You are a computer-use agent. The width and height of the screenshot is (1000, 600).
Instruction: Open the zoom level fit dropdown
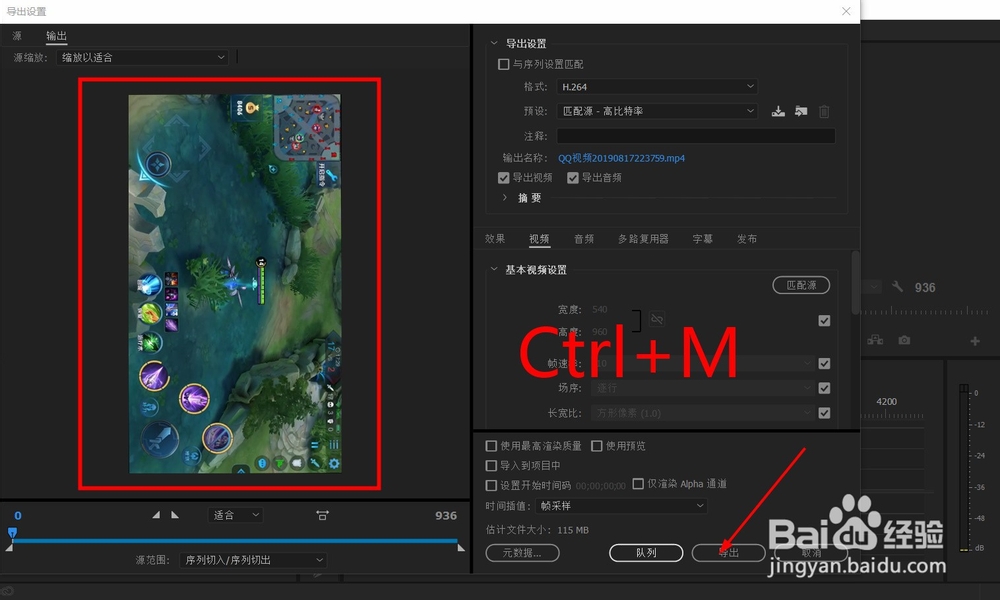pos(235,515)
